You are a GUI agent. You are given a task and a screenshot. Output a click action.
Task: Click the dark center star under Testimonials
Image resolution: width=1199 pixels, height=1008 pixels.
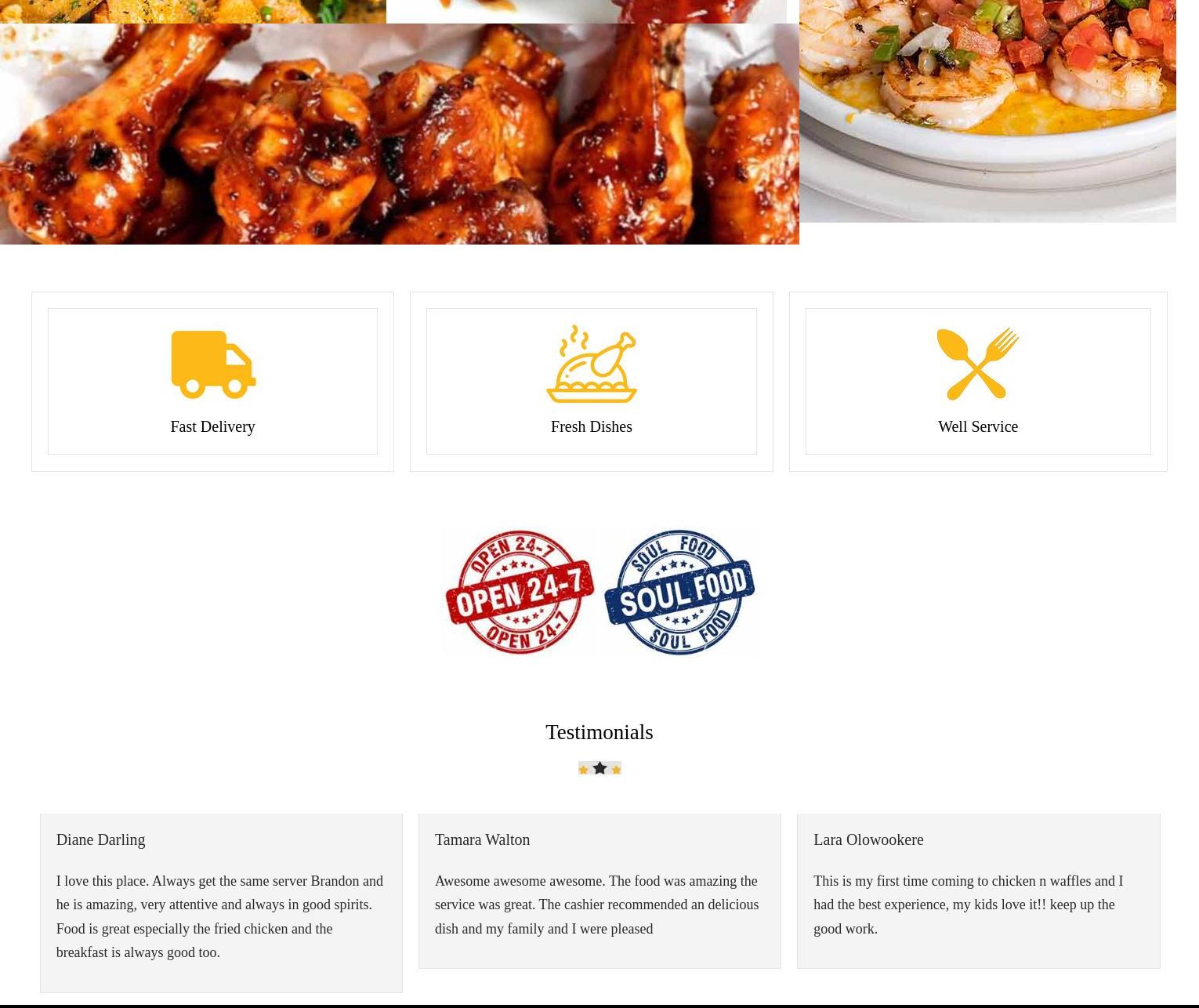coord(599,768)
